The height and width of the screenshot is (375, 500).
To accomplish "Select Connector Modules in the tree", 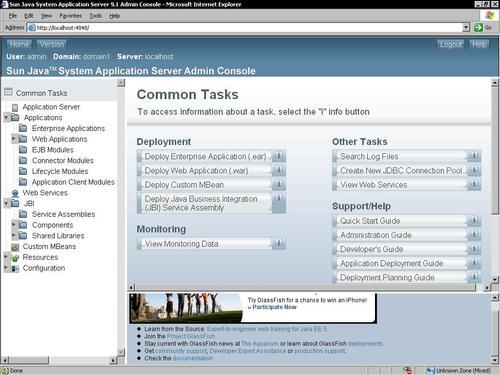I will (x=63, y=160).
